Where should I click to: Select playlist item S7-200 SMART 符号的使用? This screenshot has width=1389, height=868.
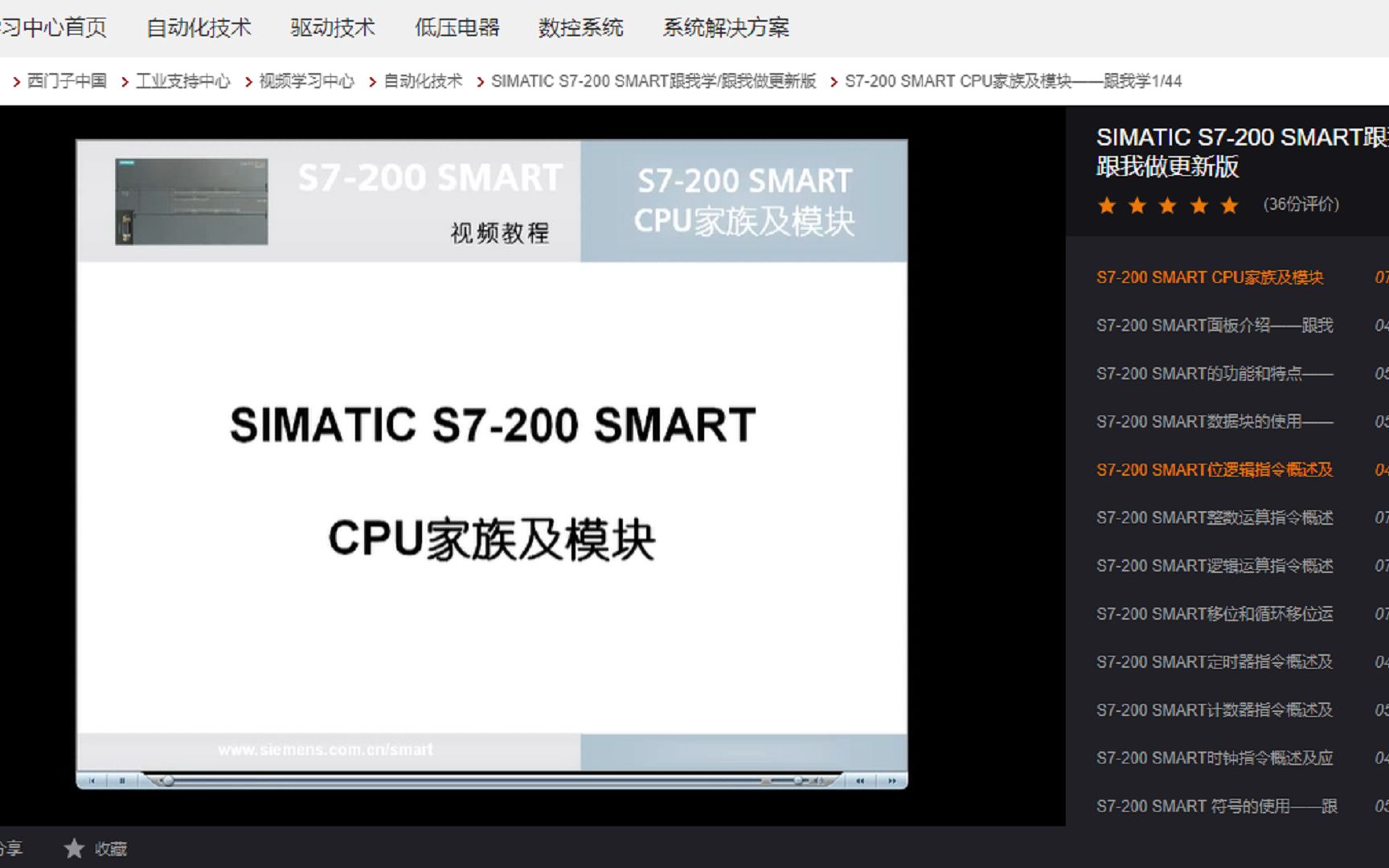click(x=1217, y=806)
